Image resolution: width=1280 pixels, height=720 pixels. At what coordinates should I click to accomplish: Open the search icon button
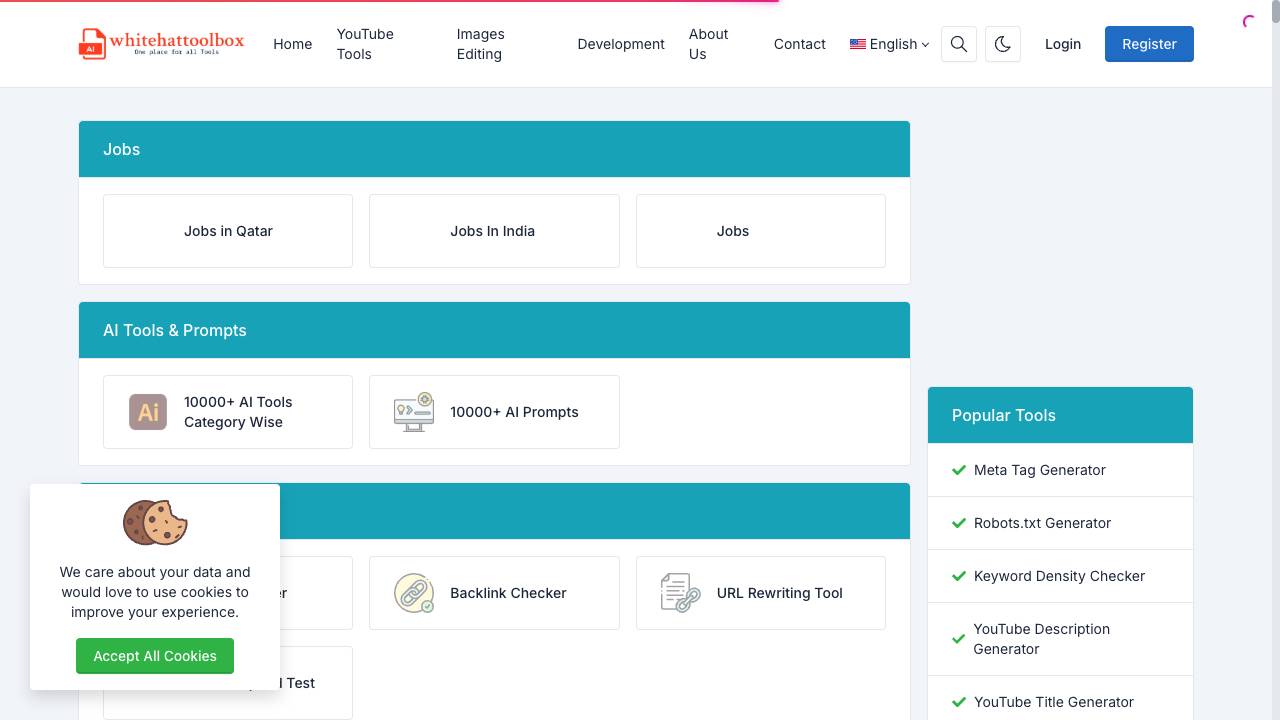[x=959, y=44]
